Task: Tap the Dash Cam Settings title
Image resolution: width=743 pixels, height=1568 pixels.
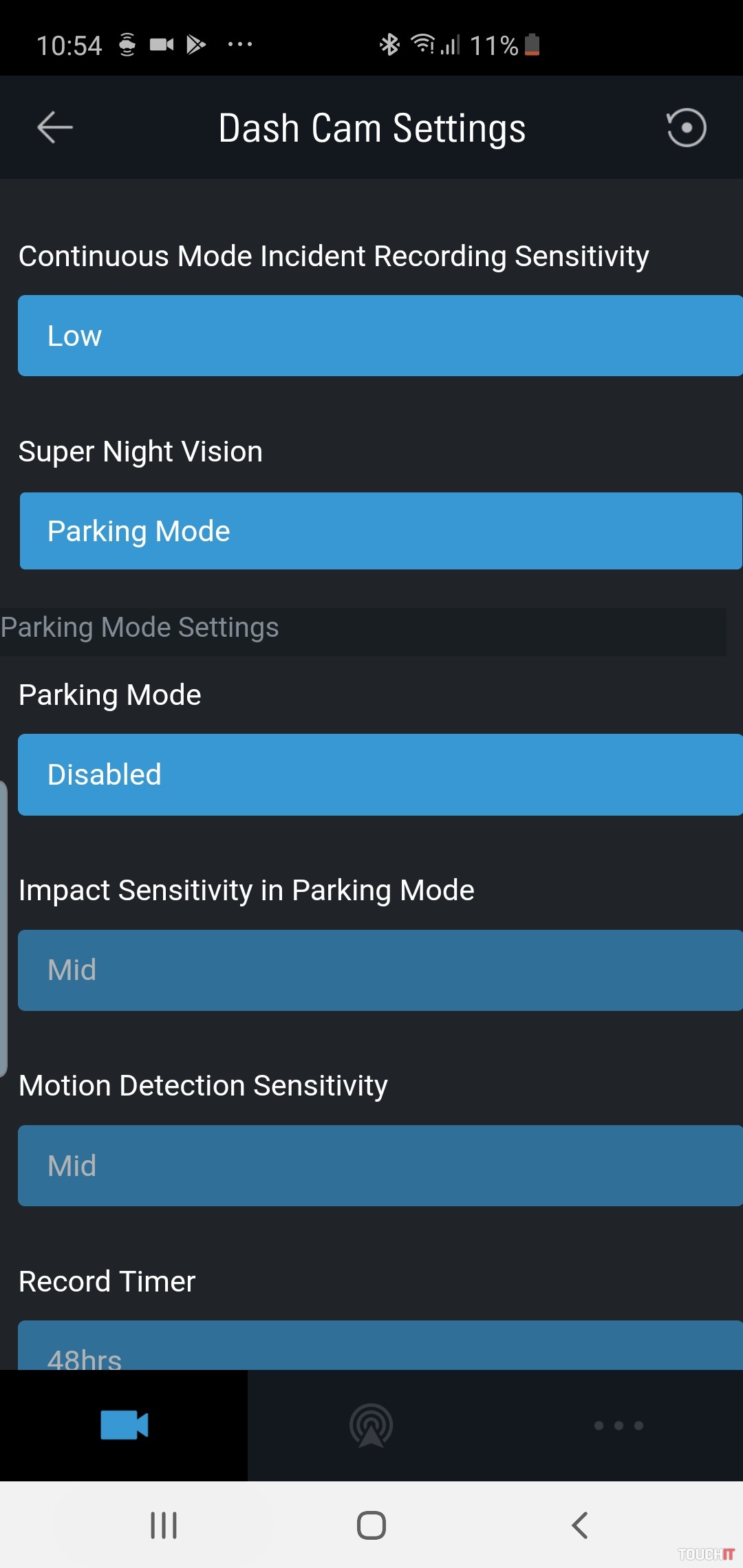Action: coord(371,128)
